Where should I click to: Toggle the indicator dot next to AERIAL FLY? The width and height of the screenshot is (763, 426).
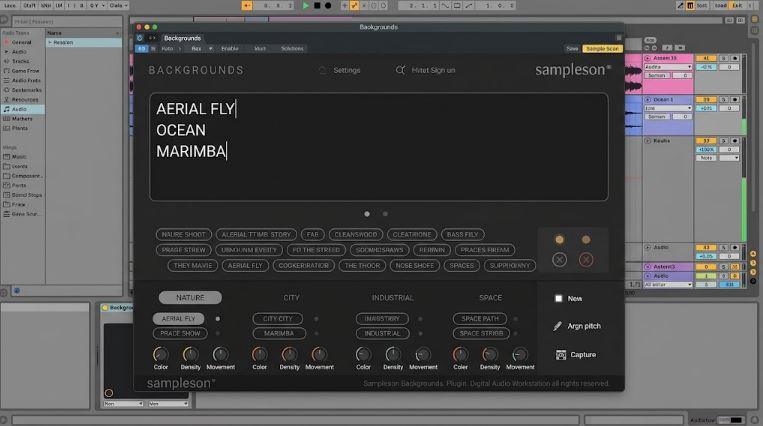click(218, 319)
